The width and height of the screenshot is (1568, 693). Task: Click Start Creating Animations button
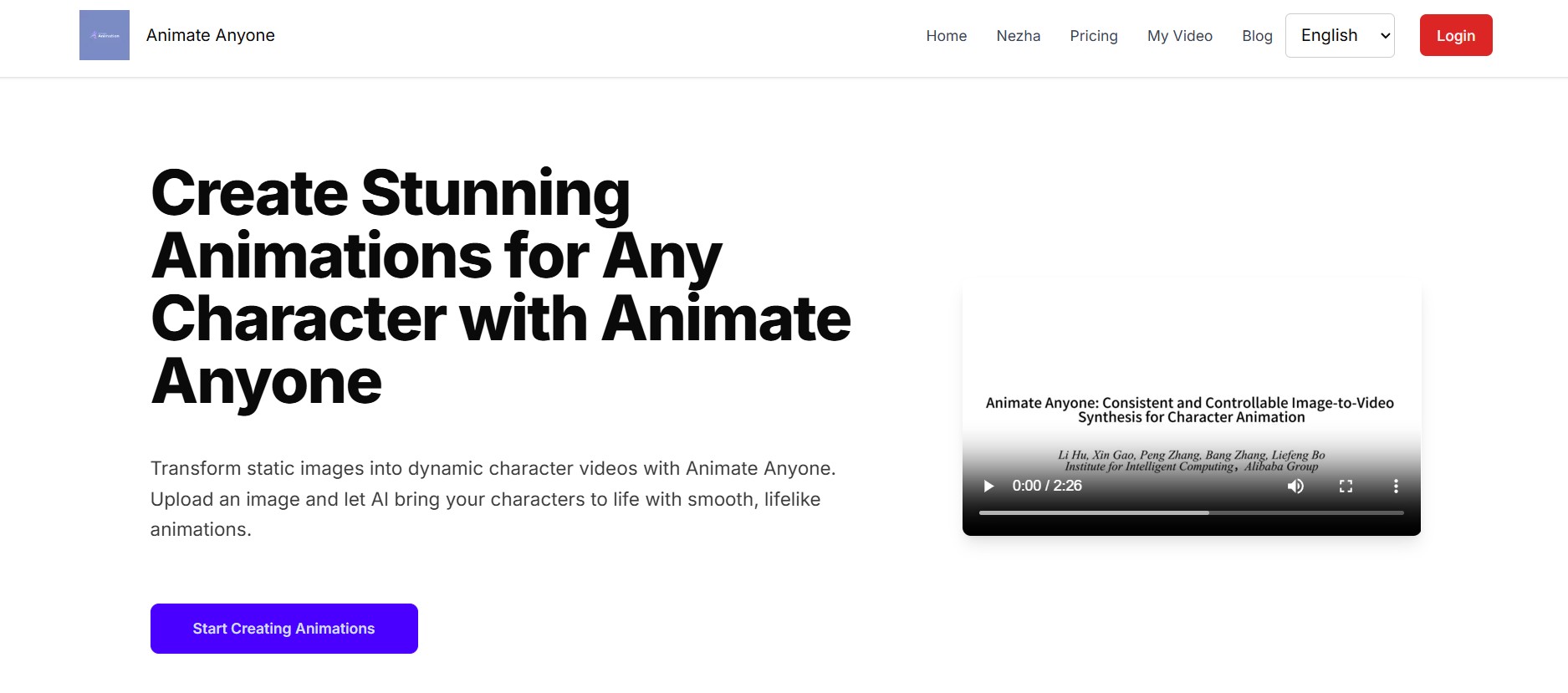tap(284, 629)
